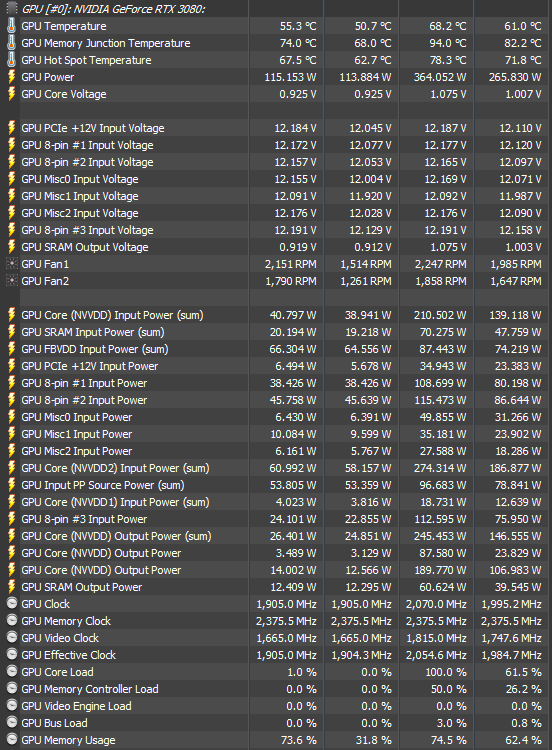Select the GPU SRAM Output Voltage lightning icon
Image resolution: width=552 pixels, height=750 pixels.
11,247
